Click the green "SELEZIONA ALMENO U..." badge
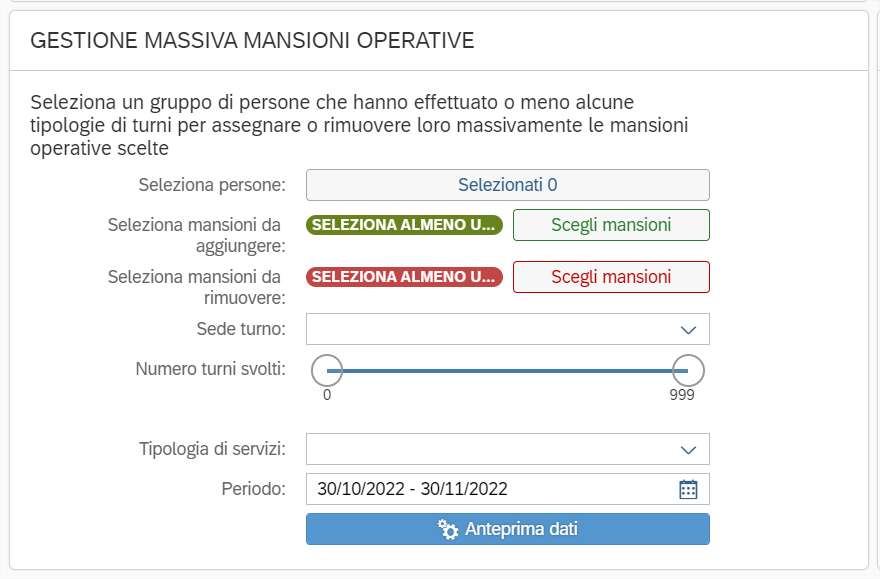880x579 pixels. click(x=403, y=225)
